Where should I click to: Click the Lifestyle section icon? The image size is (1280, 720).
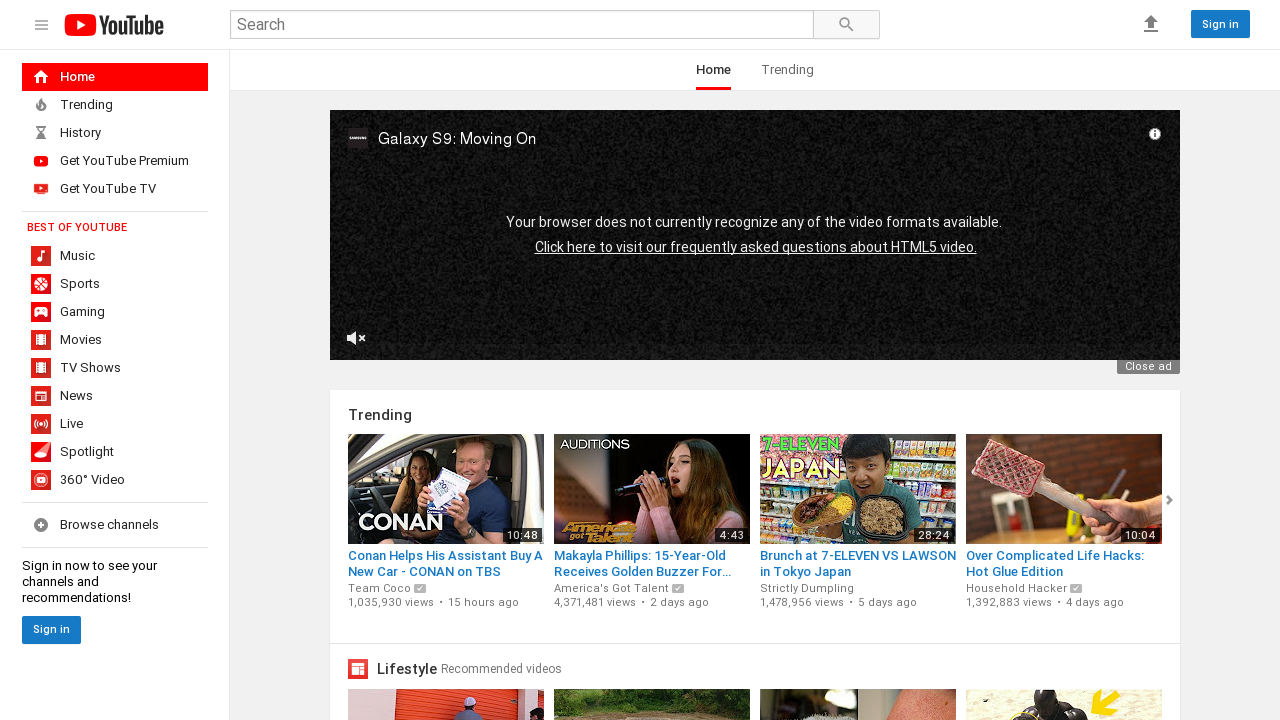pyautogui.click(x=358, y=669)
